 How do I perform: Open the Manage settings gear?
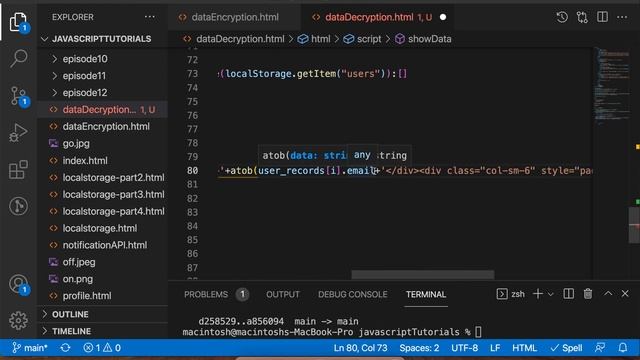(18, 321)
